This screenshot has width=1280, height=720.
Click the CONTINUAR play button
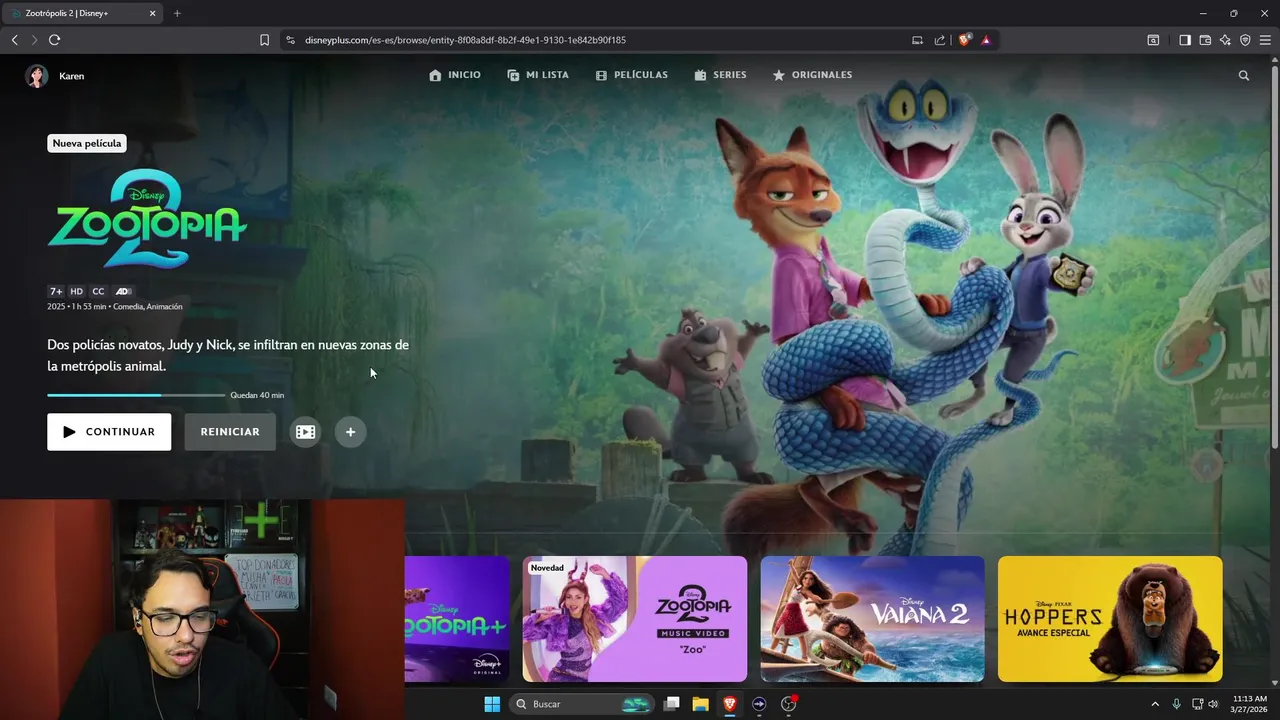109,432
